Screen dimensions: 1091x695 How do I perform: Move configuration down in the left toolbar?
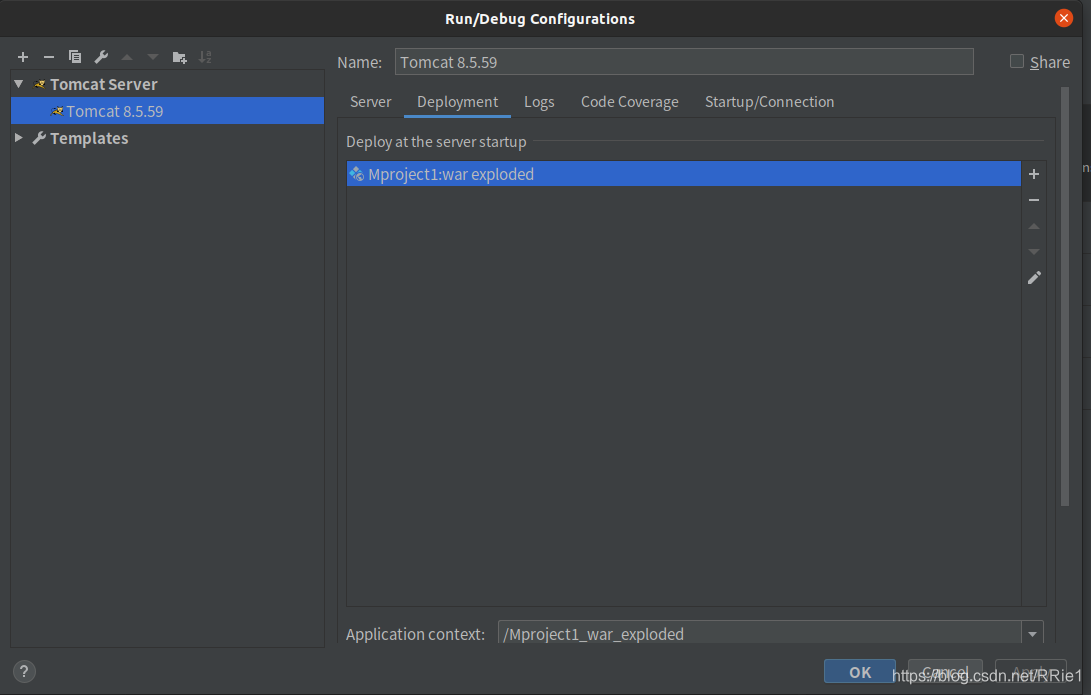point(152,57)
